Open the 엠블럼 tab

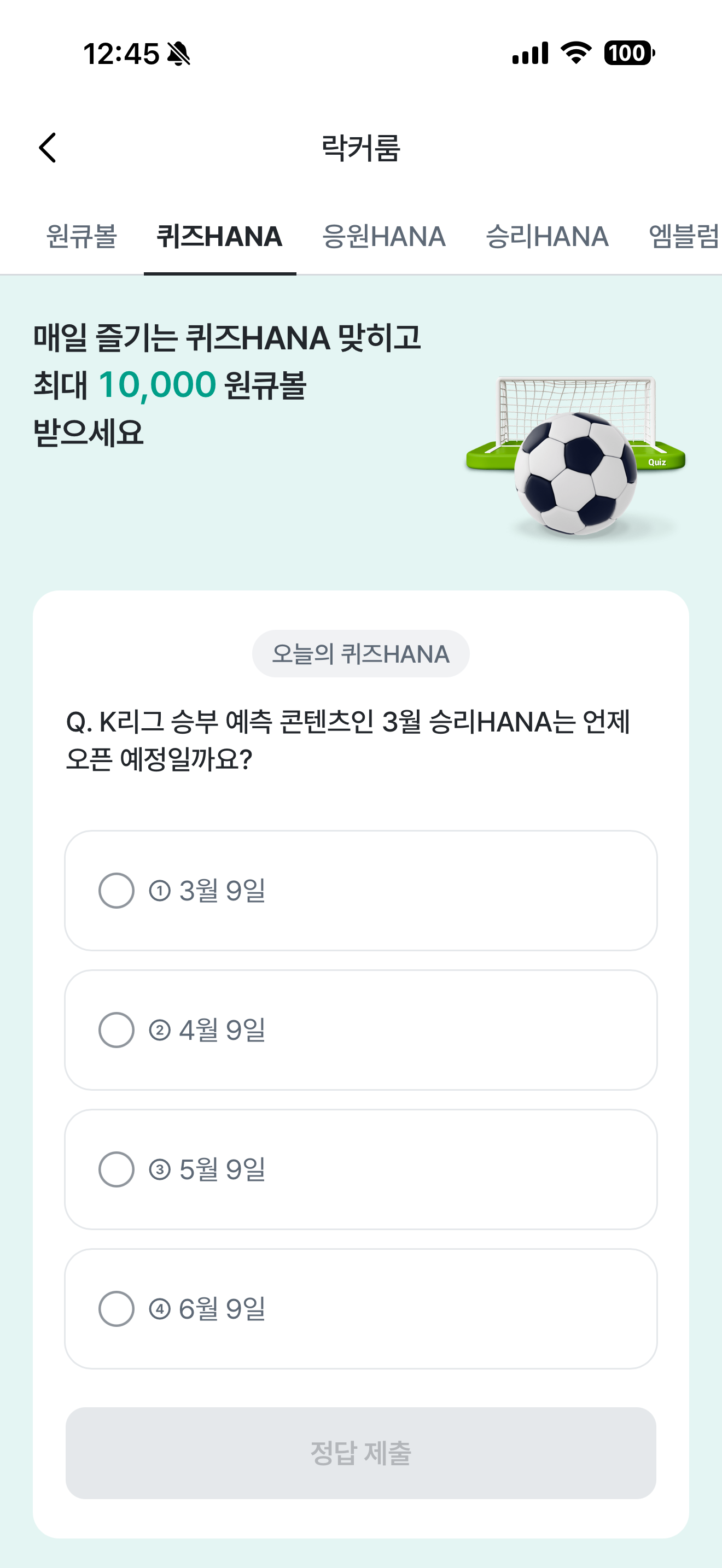point(684,237)
